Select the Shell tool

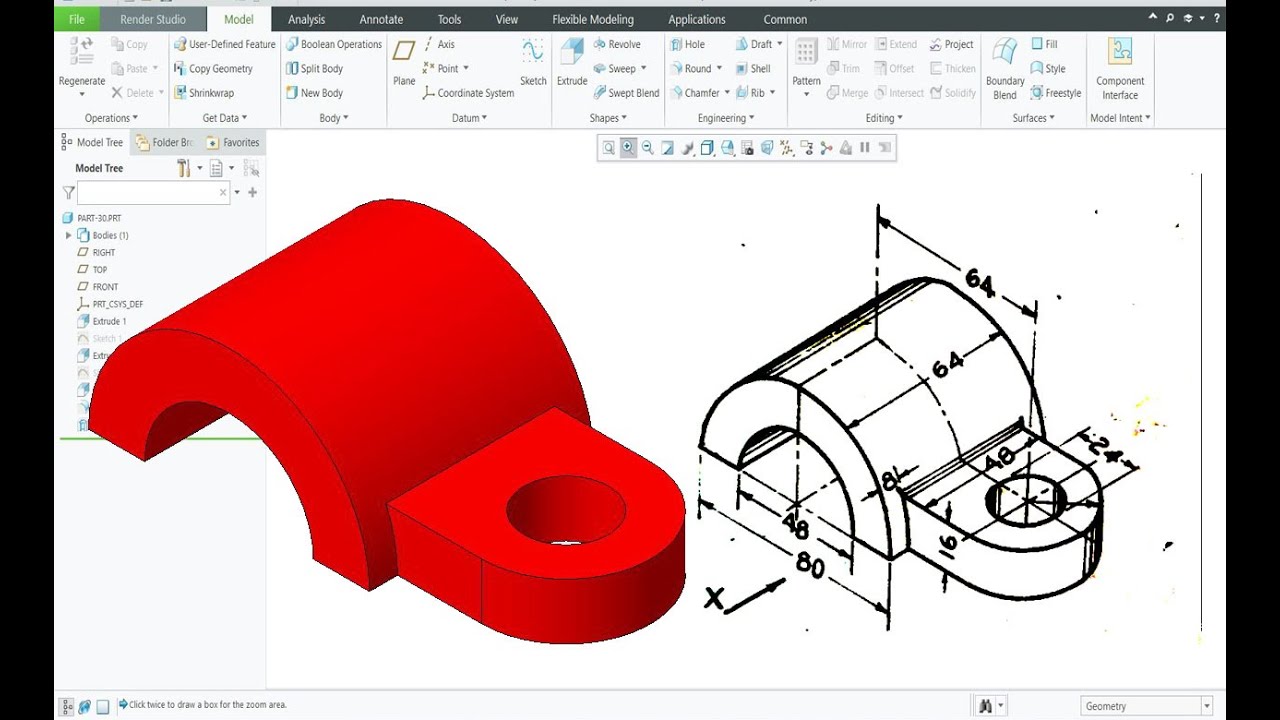(753, 69)
